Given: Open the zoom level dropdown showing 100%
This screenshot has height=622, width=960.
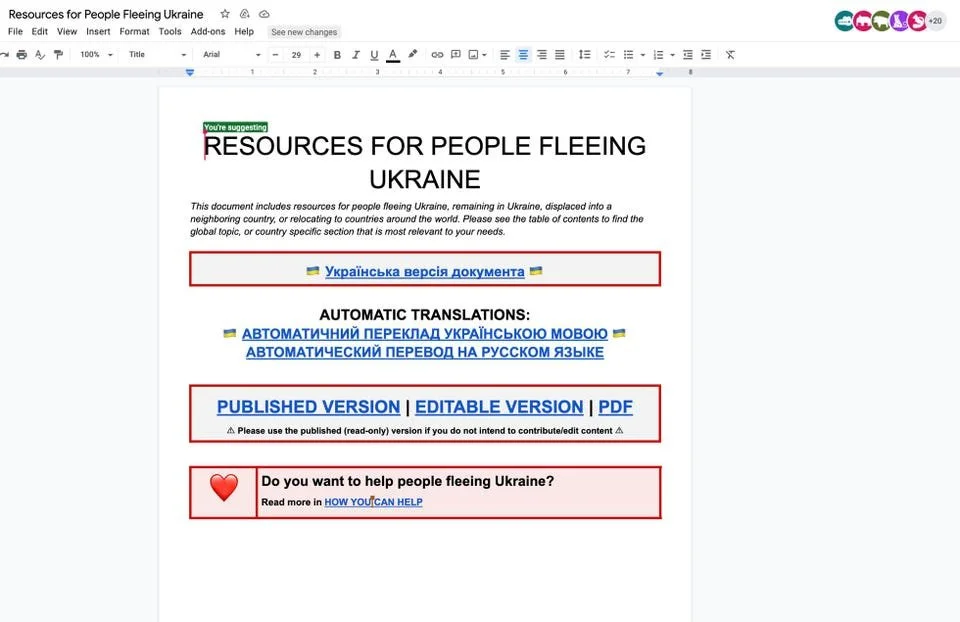Looking at the screenshot, I should coord(97,54).
